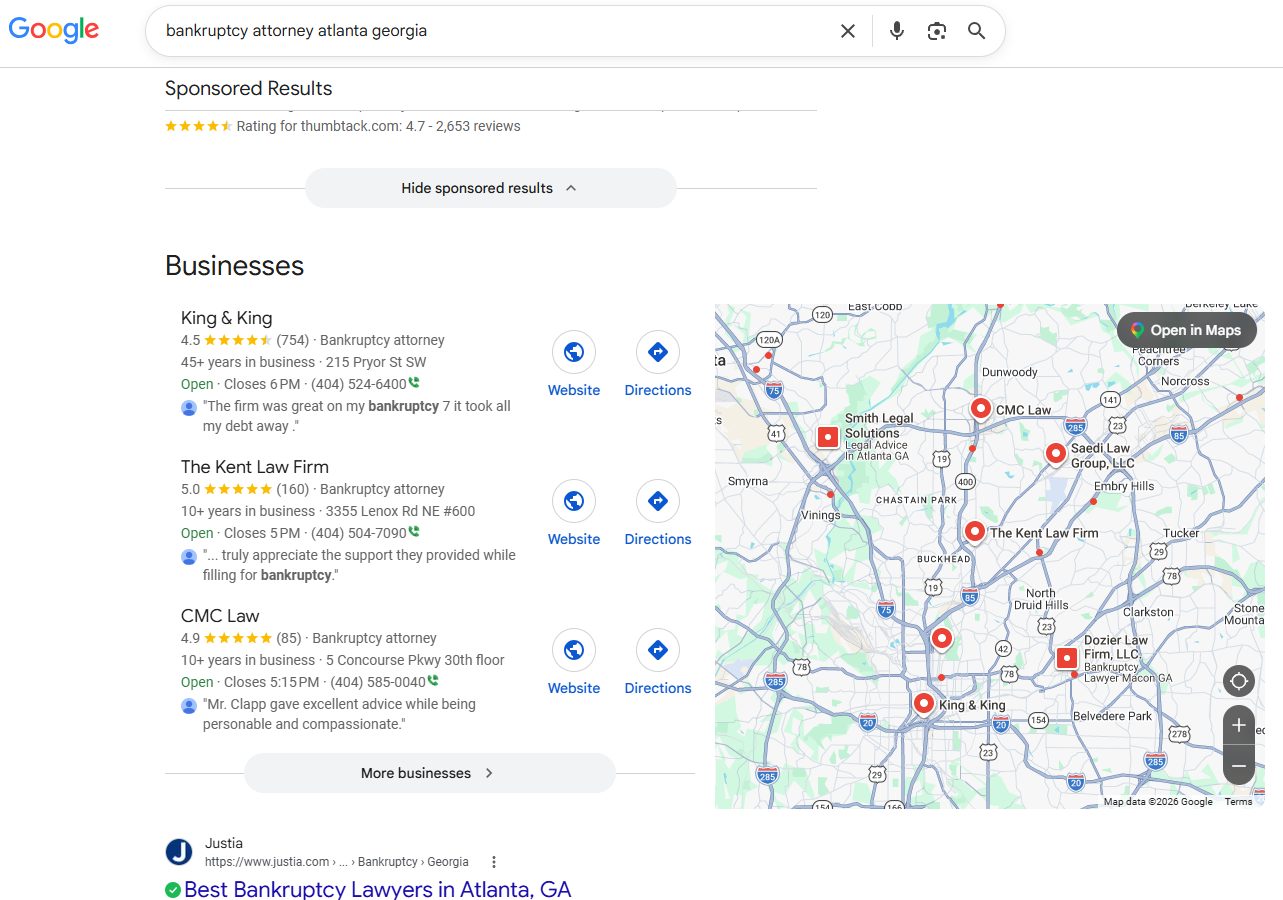Image resolution: width=1283 pixels, height=900 pixels.
Task: Get directions to The Kent Law Firm
Action: [x=658, y=501]
